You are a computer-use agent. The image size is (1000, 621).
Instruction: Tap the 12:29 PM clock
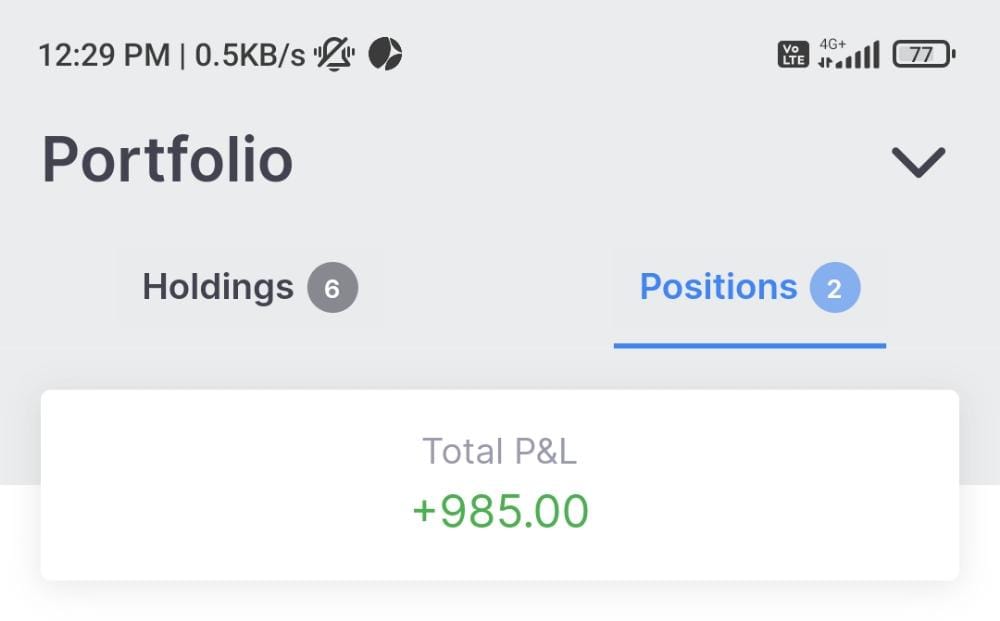[x=104, y=54]
